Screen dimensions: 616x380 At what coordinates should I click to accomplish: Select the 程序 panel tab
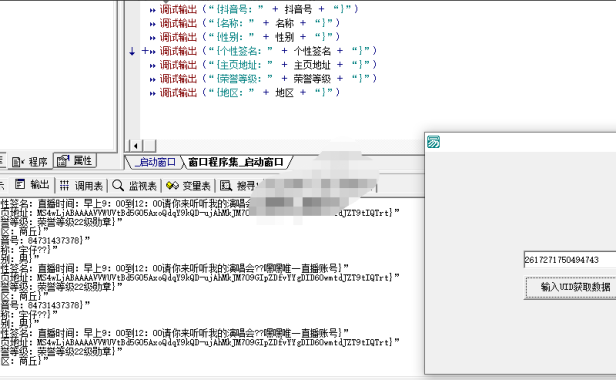pyautogui.click(x=29, y=162)
